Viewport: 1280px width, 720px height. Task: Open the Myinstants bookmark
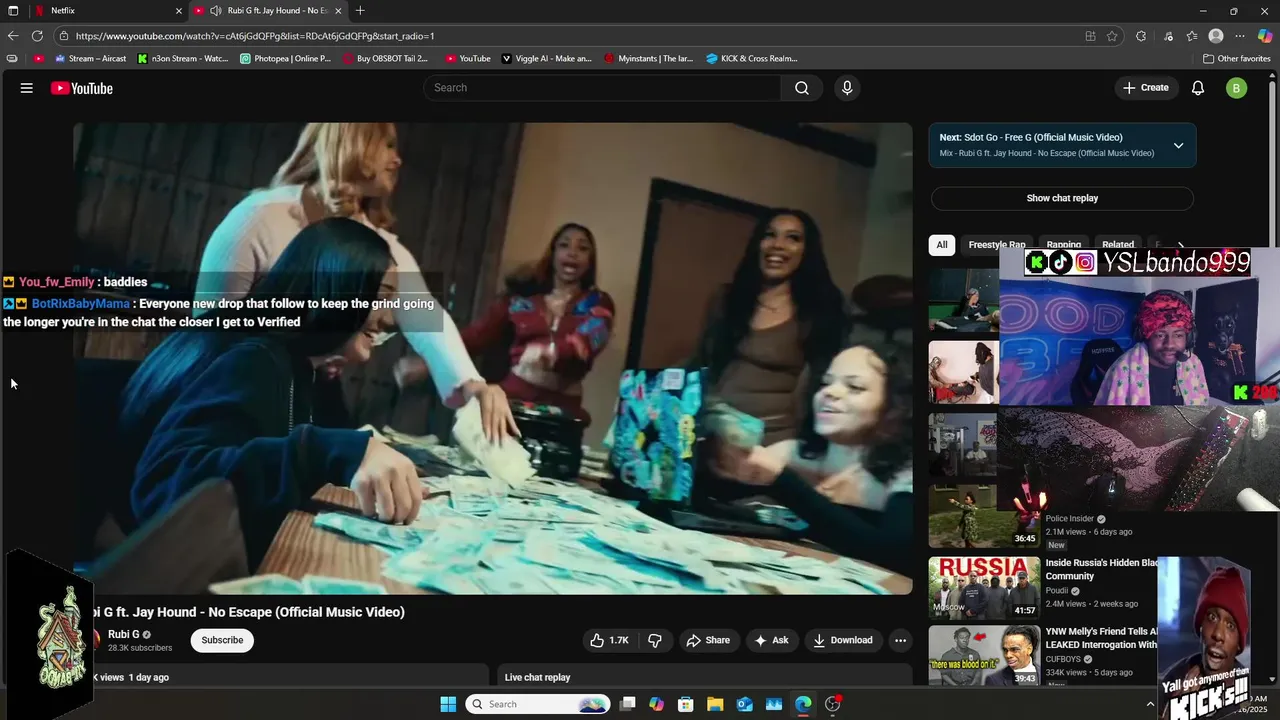pyautogui.click(x=649, y=58)
